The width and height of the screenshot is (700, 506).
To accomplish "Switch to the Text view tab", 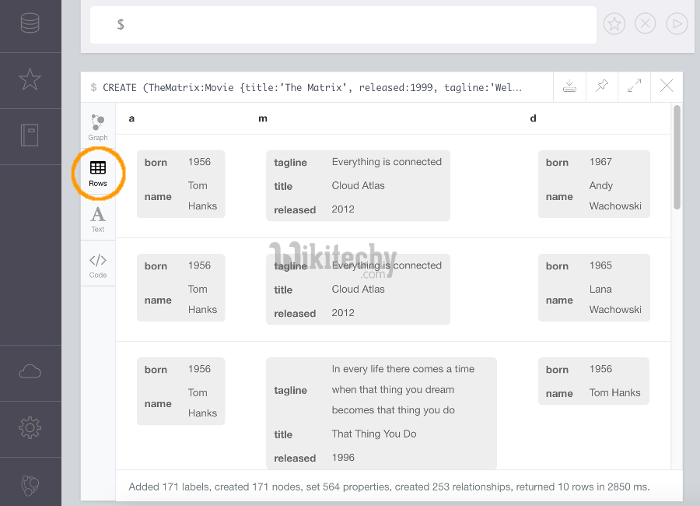I will tap(98, 219).
